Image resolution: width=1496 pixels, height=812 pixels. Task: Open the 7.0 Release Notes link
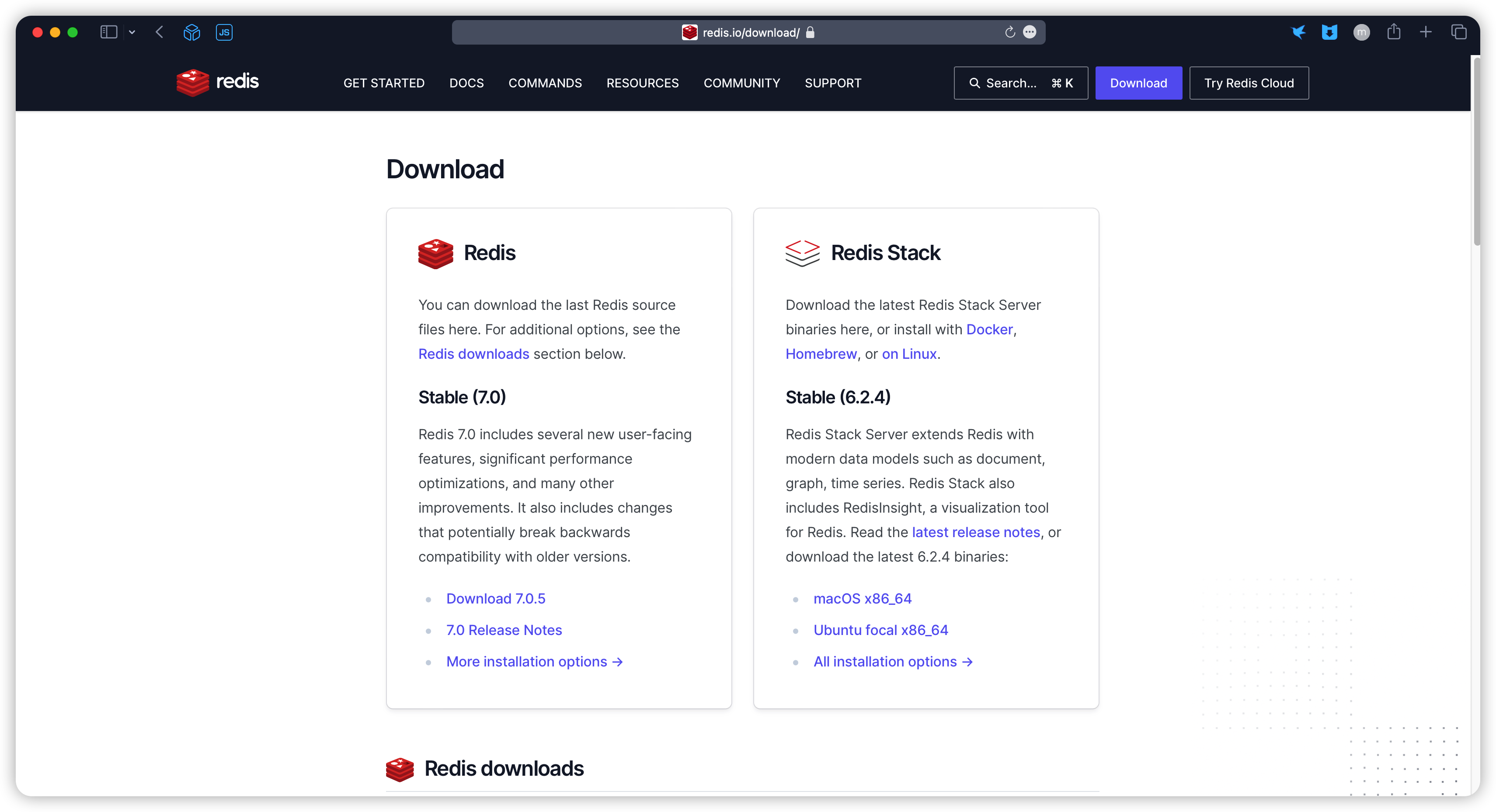tap(504, 630)
